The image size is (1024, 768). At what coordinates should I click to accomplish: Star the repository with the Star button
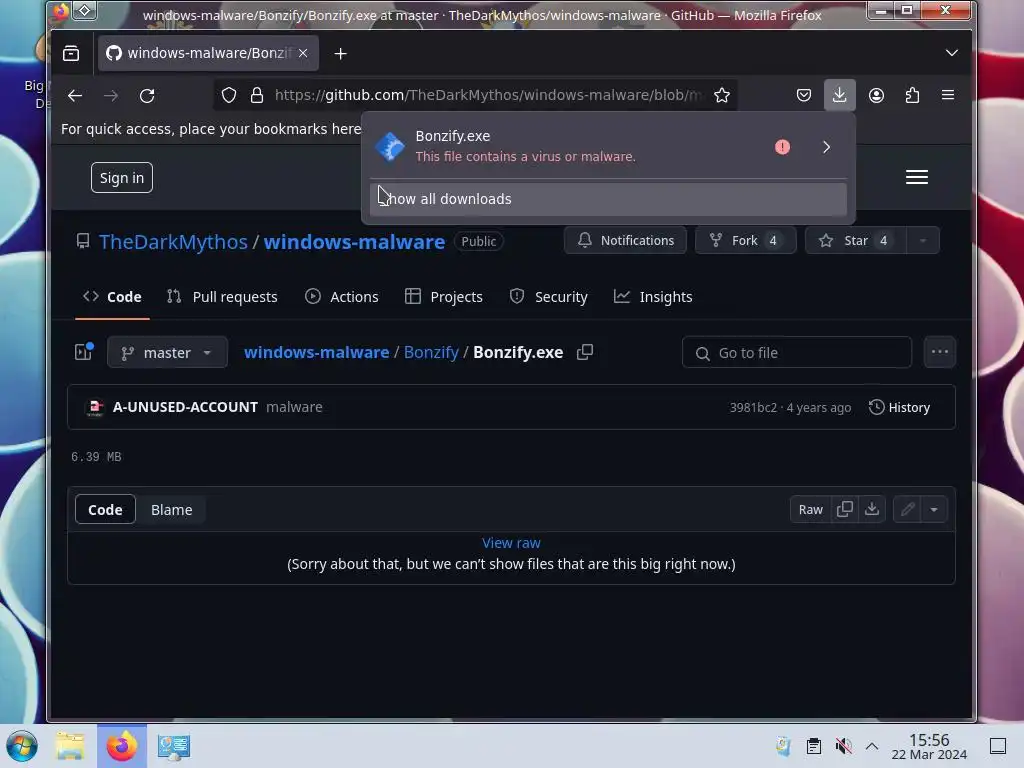(856, 240)
